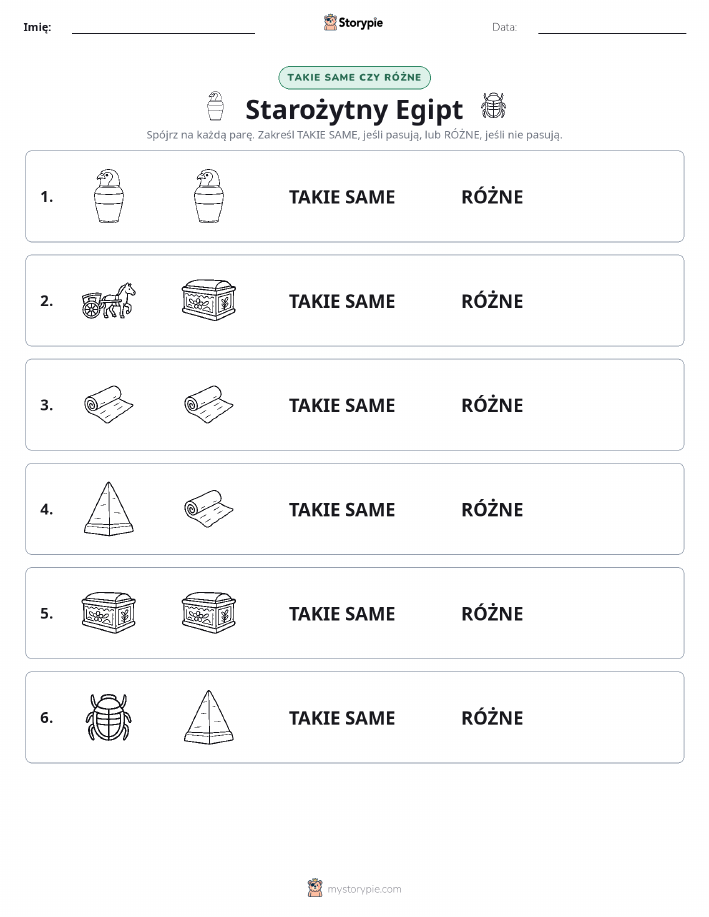The height and width of the screenshot is (917, 709).
Task: Click the horse chariot picture in row 2
Action: tap(109, 301)
